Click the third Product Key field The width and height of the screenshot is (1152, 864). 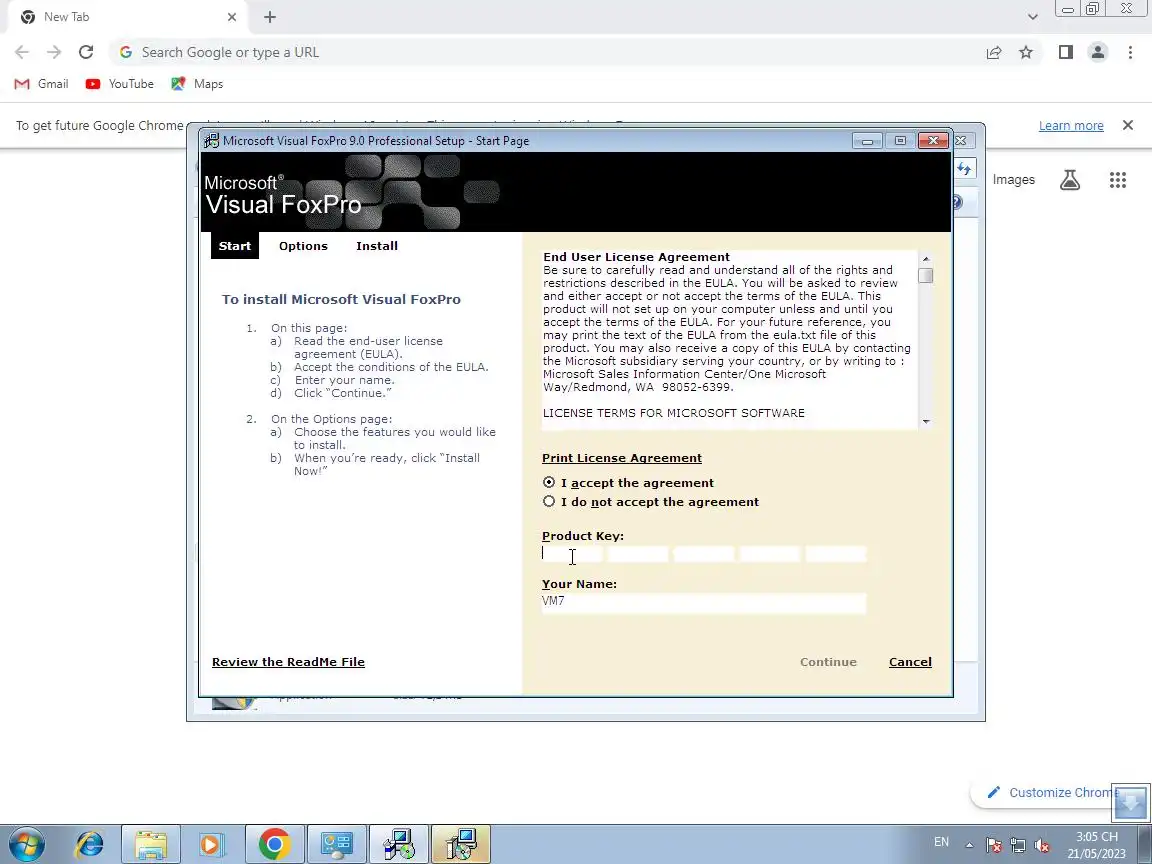pyautogui.click(x=704, y=553)
